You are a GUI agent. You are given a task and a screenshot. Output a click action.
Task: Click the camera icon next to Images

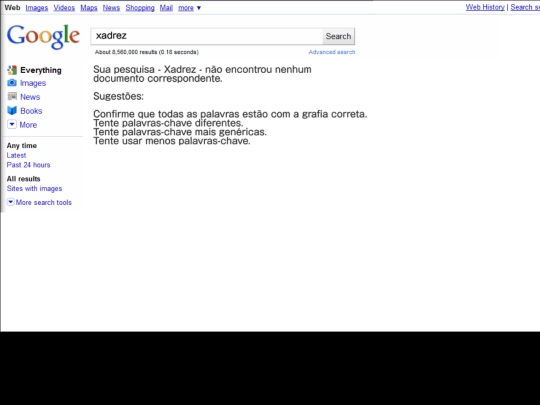(x=12, y=83)
